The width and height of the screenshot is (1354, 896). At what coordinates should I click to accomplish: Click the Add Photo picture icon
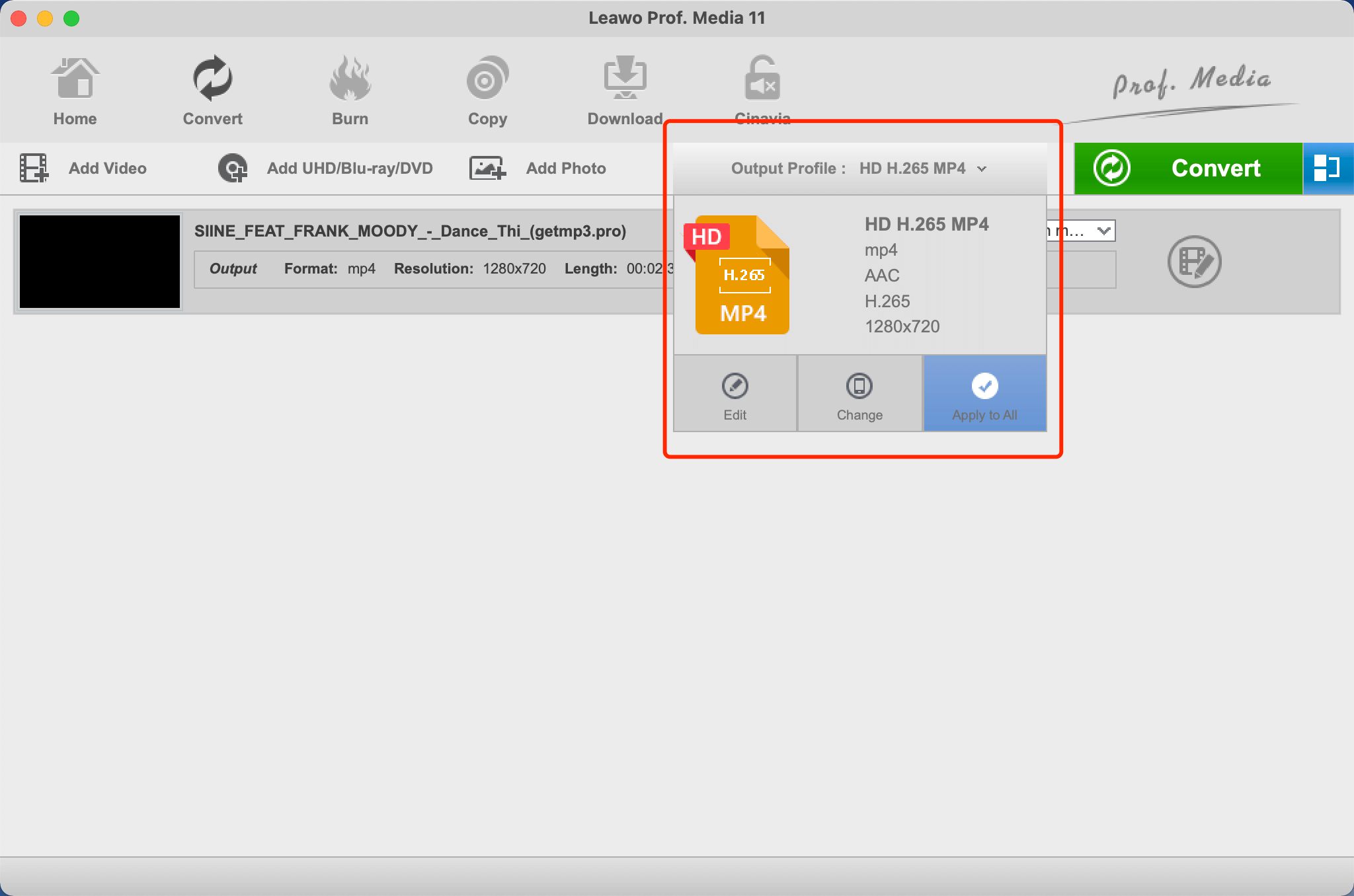pos(487,168)
